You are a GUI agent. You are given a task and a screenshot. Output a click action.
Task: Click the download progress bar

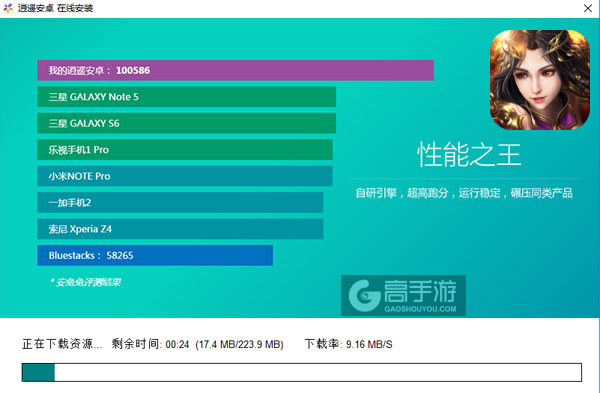coord(302,372)
